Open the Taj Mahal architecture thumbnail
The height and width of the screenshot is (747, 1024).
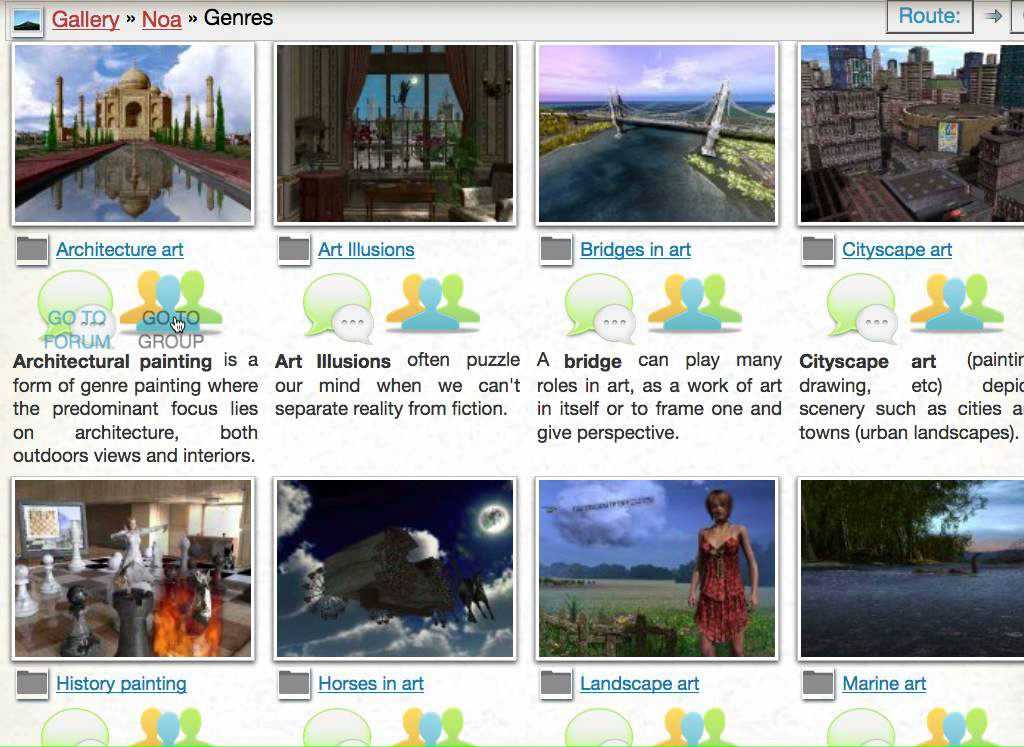pos(133,133)
